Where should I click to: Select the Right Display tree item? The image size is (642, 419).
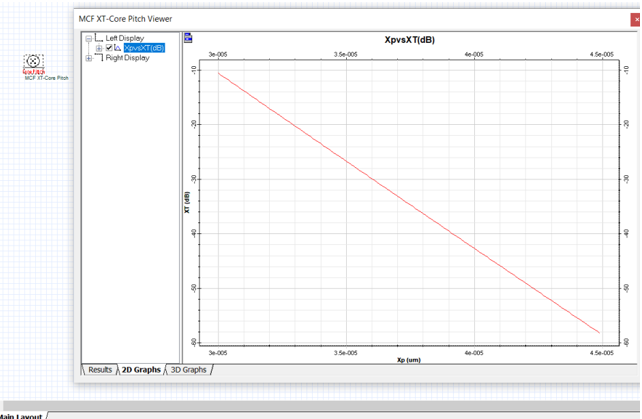click(127, 58)
